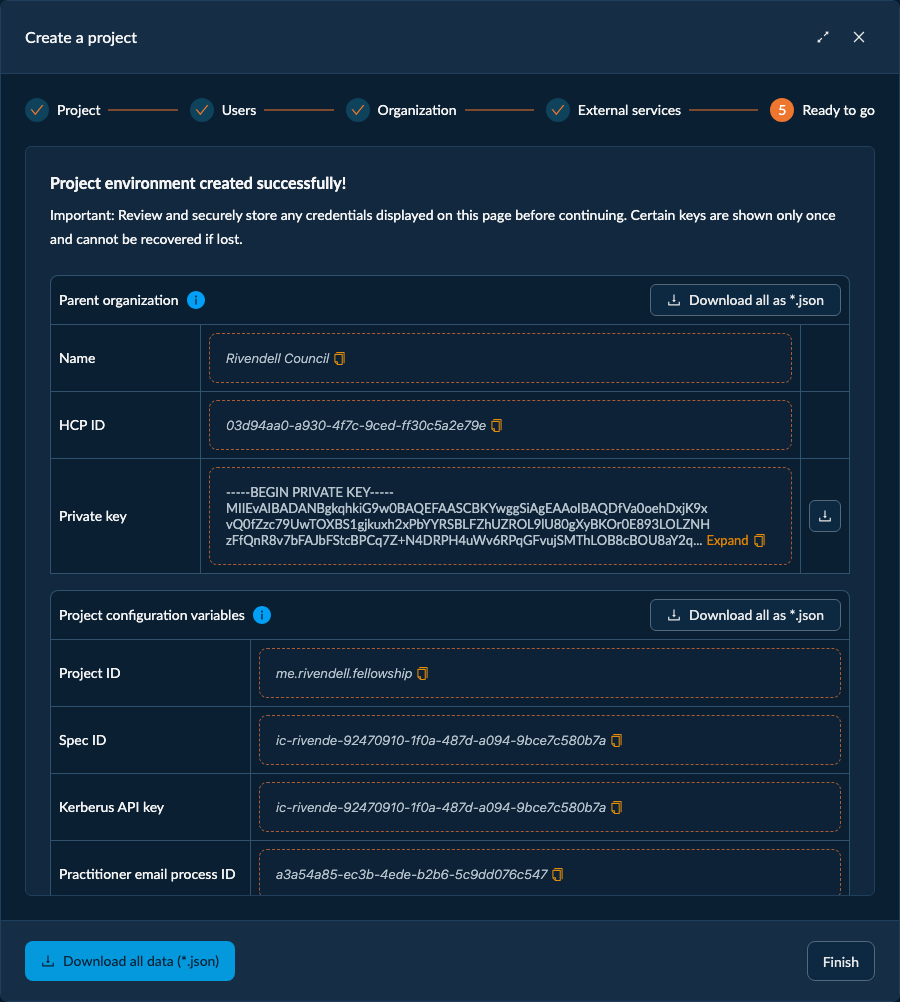Copy the Kerberus API key

coord(617,808)
